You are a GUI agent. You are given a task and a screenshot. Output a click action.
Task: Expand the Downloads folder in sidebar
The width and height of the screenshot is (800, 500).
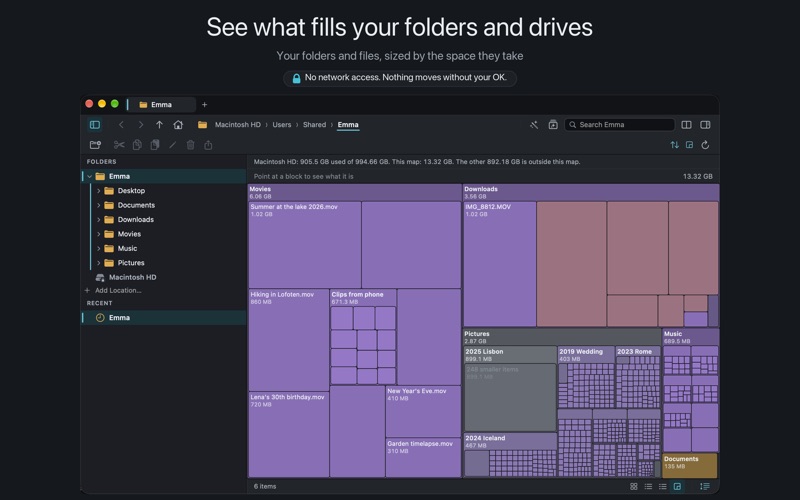click(98, 220)
